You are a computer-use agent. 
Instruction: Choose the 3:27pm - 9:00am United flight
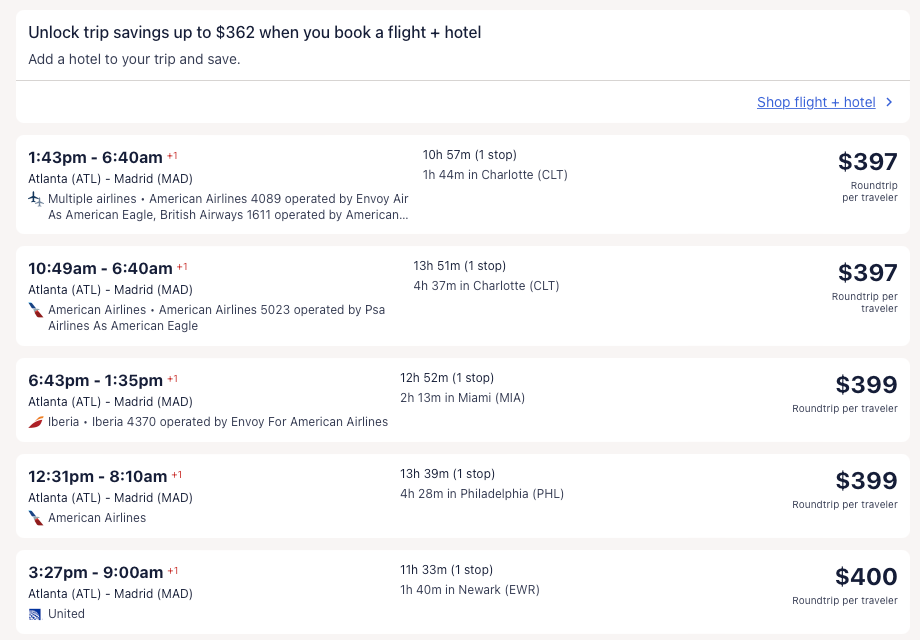pyautogui.click(x=95, y=572)
